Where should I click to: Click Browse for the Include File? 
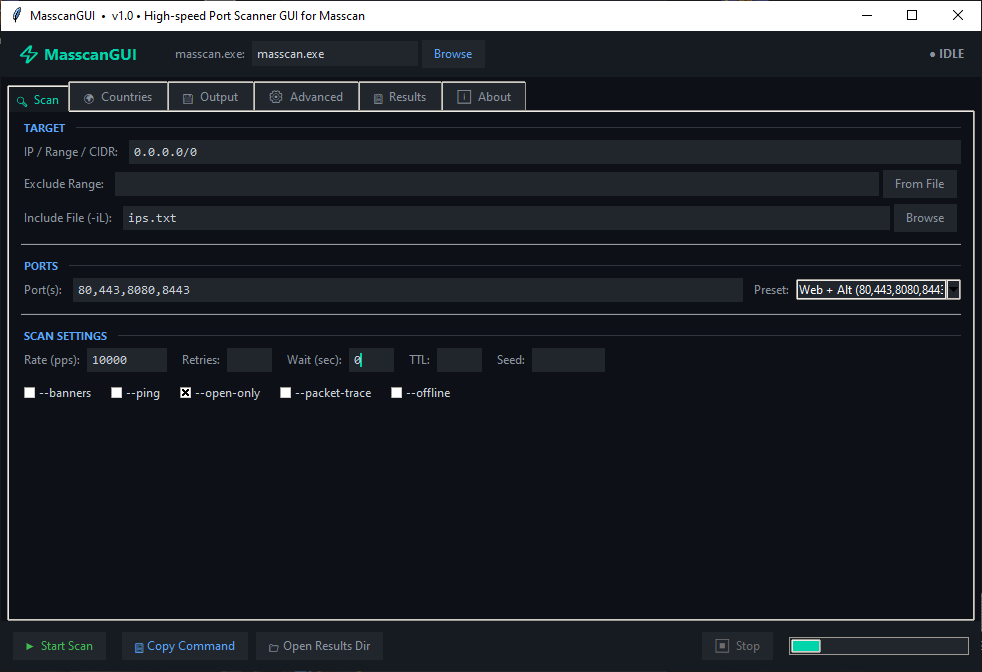(925, 218)
